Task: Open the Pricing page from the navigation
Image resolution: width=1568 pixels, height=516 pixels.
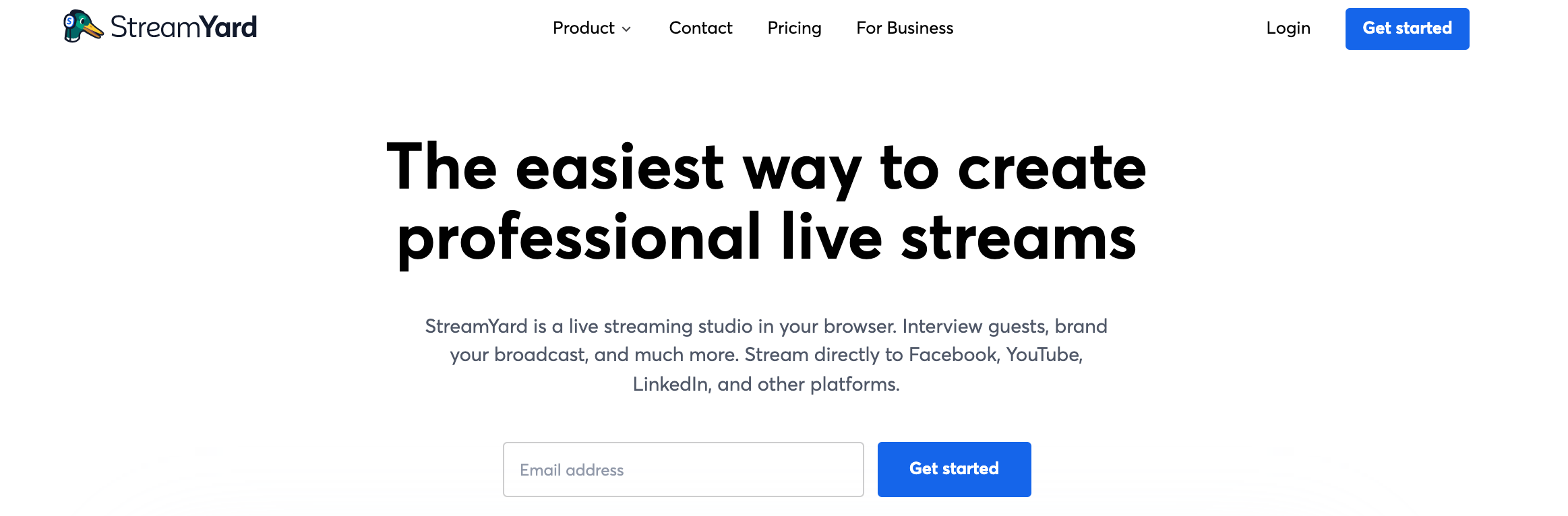Action: click(794, 28)
